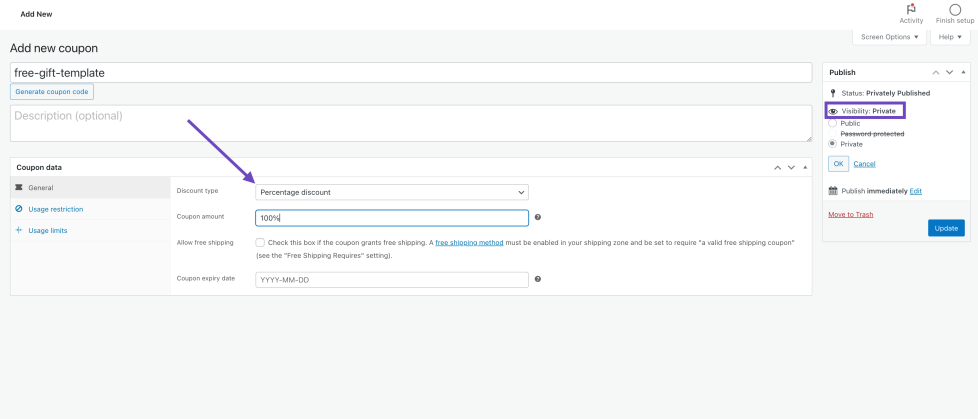Click the Coupon expiry date field
This screenshot has height=419, width=978.
[392, 280]
